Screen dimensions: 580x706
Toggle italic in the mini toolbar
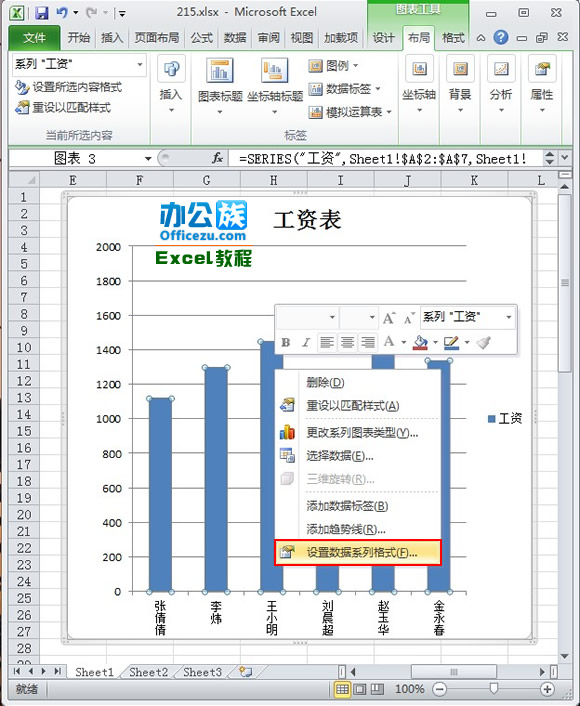click(306, 343)
